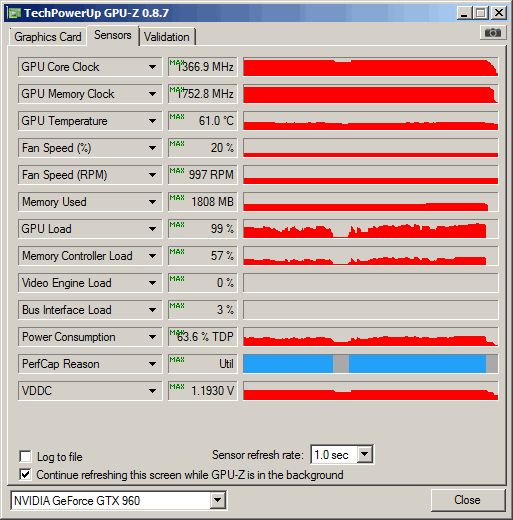Click the 57 % memory controller load value

[203, 256]
